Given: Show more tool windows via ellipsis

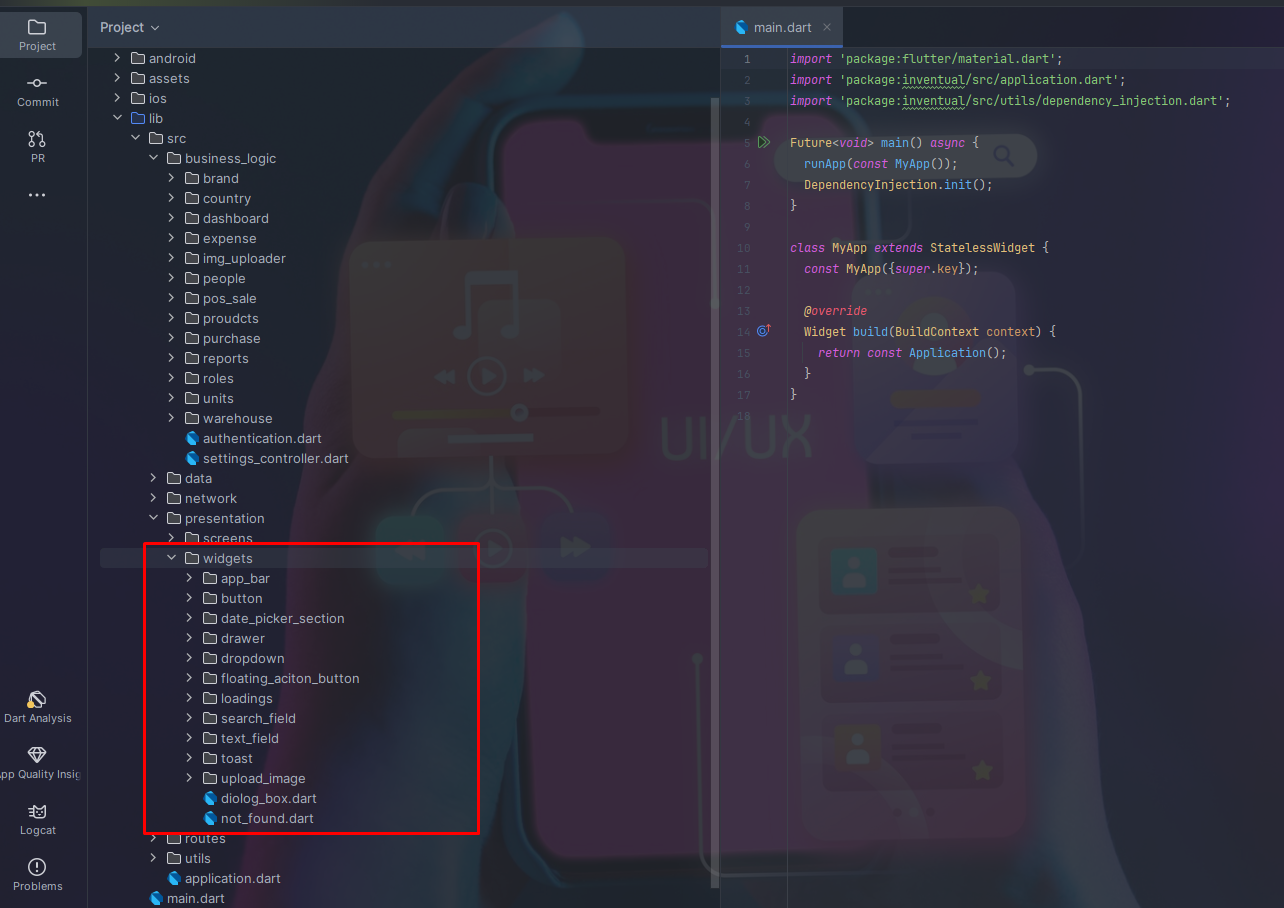Looking at the screenshot, I should click(37, 195).
